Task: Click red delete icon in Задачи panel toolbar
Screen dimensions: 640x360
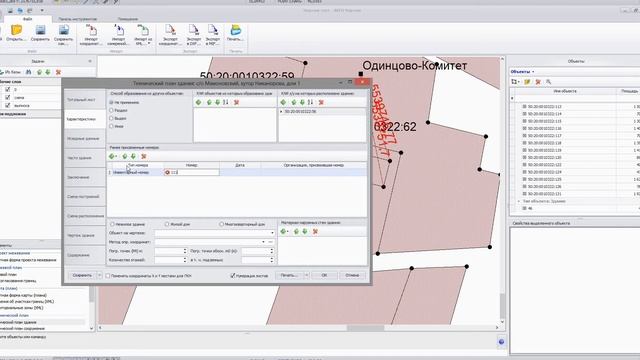Action: point(58,72)
